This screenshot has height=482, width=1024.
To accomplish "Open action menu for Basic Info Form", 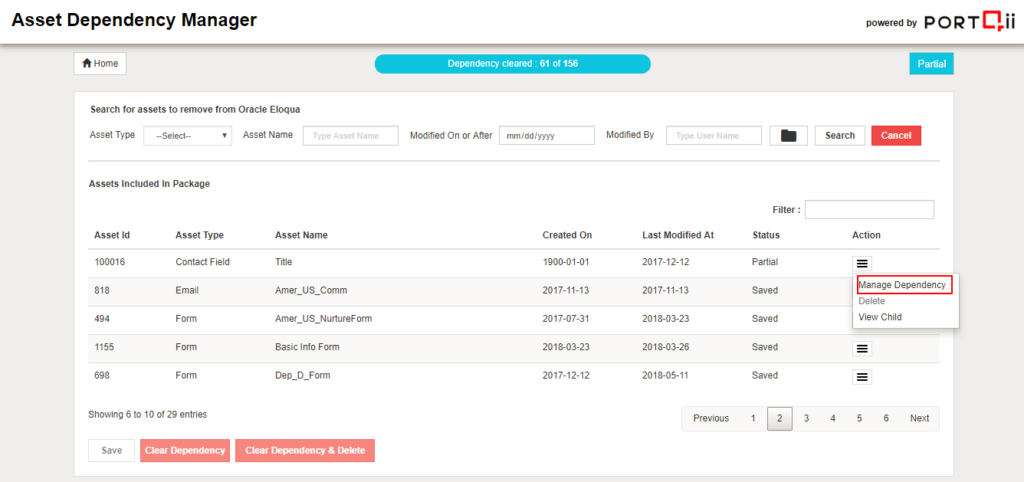I will coord(863,348).
